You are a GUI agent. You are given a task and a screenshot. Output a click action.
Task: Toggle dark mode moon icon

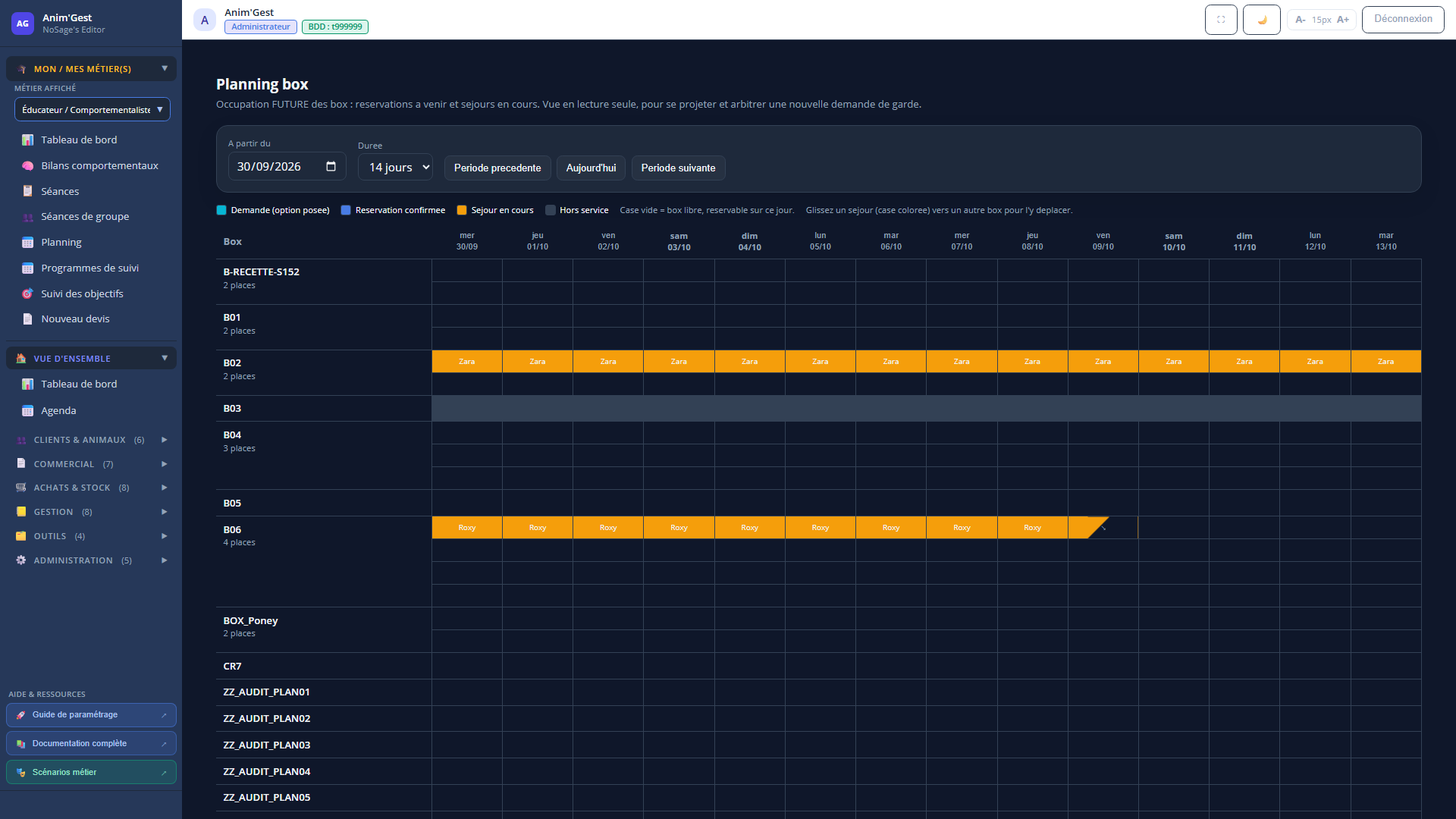coord(1262,20)
